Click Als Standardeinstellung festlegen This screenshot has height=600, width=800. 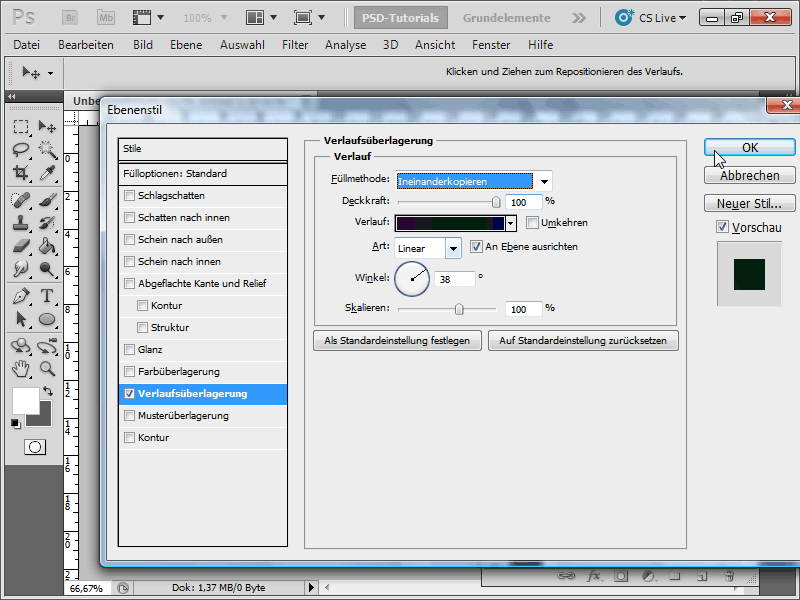(x=397, y=340)
